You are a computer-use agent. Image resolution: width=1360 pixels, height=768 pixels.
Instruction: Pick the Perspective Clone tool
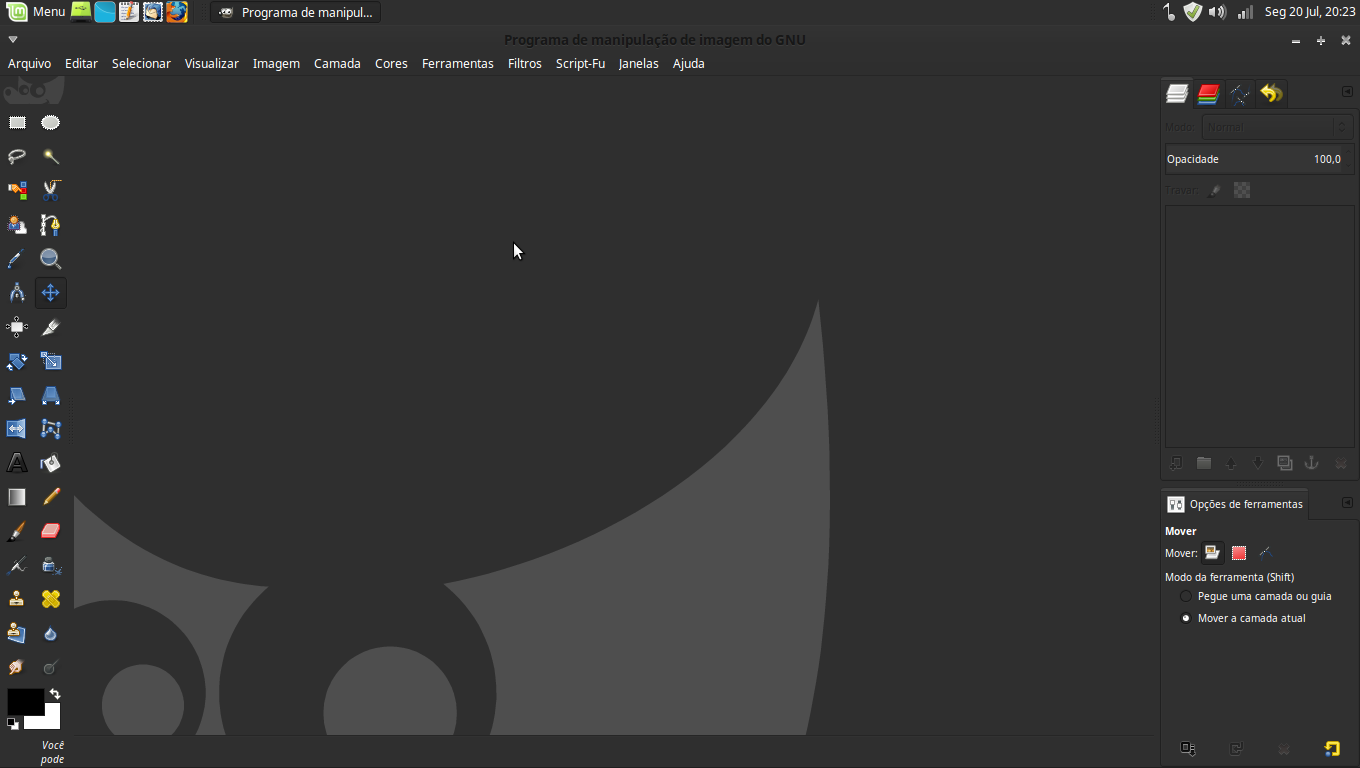tap(17, 633)
